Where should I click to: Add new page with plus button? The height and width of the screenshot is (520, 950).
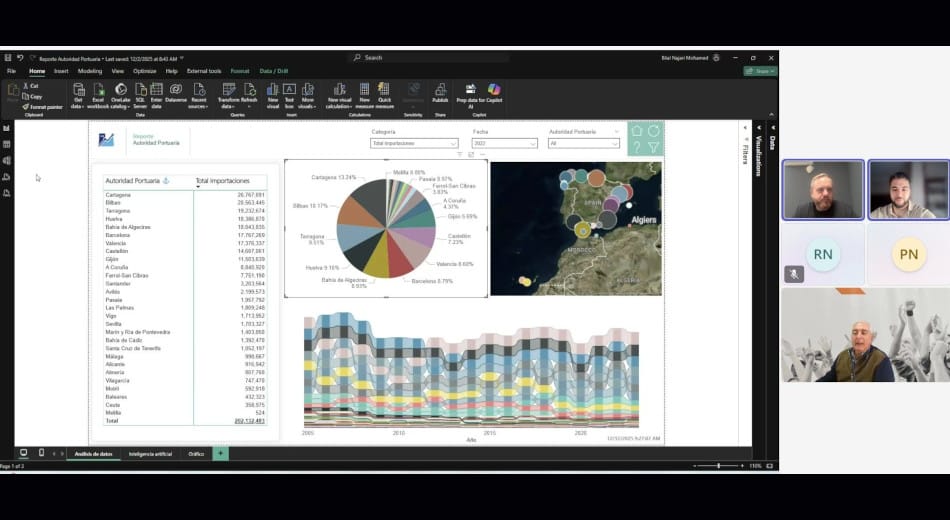(220, 453)
